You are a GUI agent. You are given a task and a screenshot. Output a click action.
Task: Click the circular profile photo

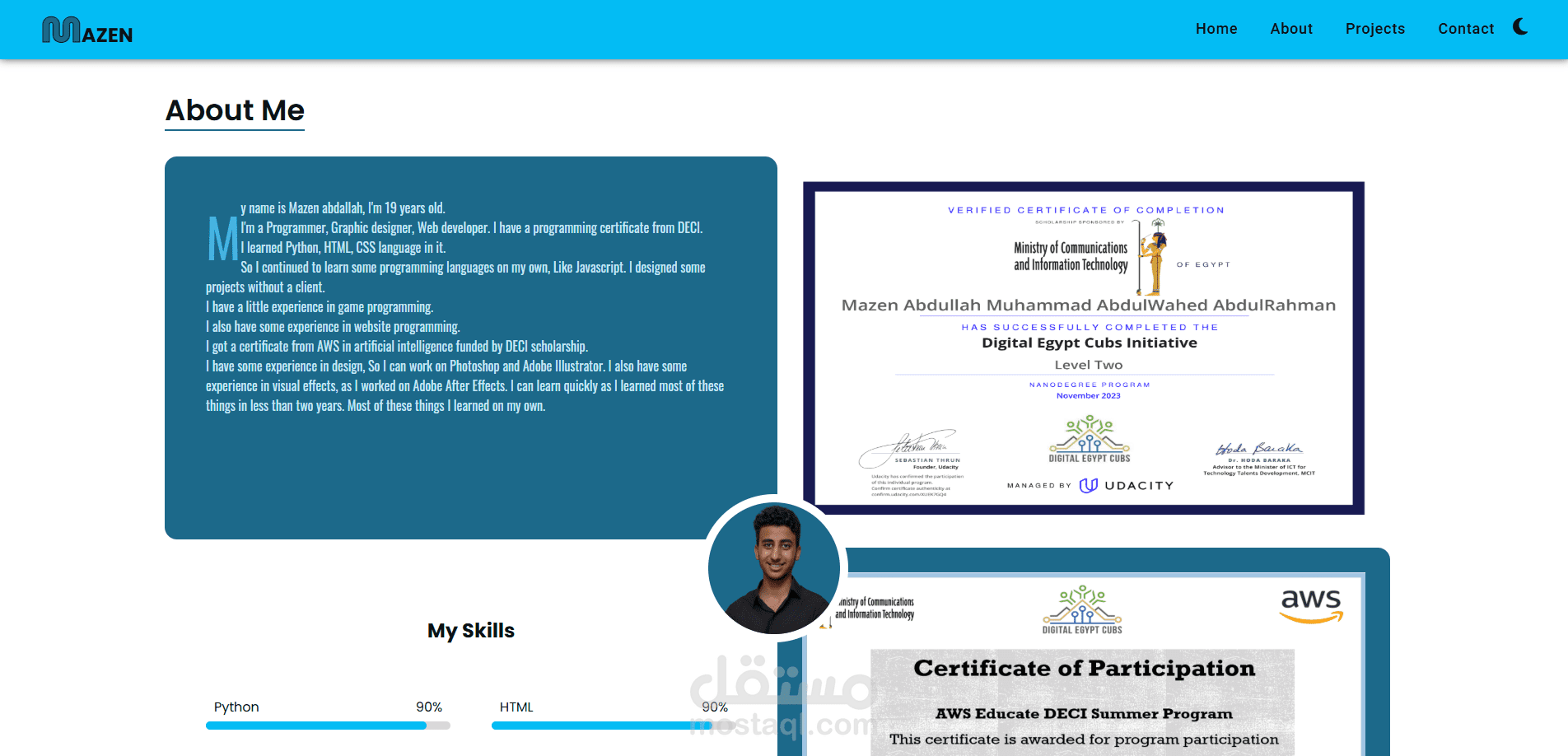(773, 567)
